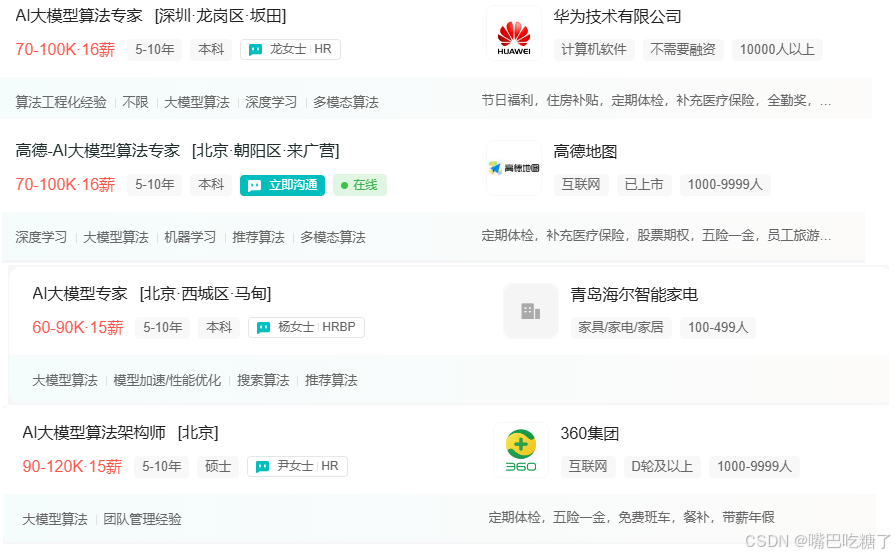Contact 龙女士 HR recruiter
Image resolution: width=896 pixels, height=556 pixels.
tap(290, 50)
